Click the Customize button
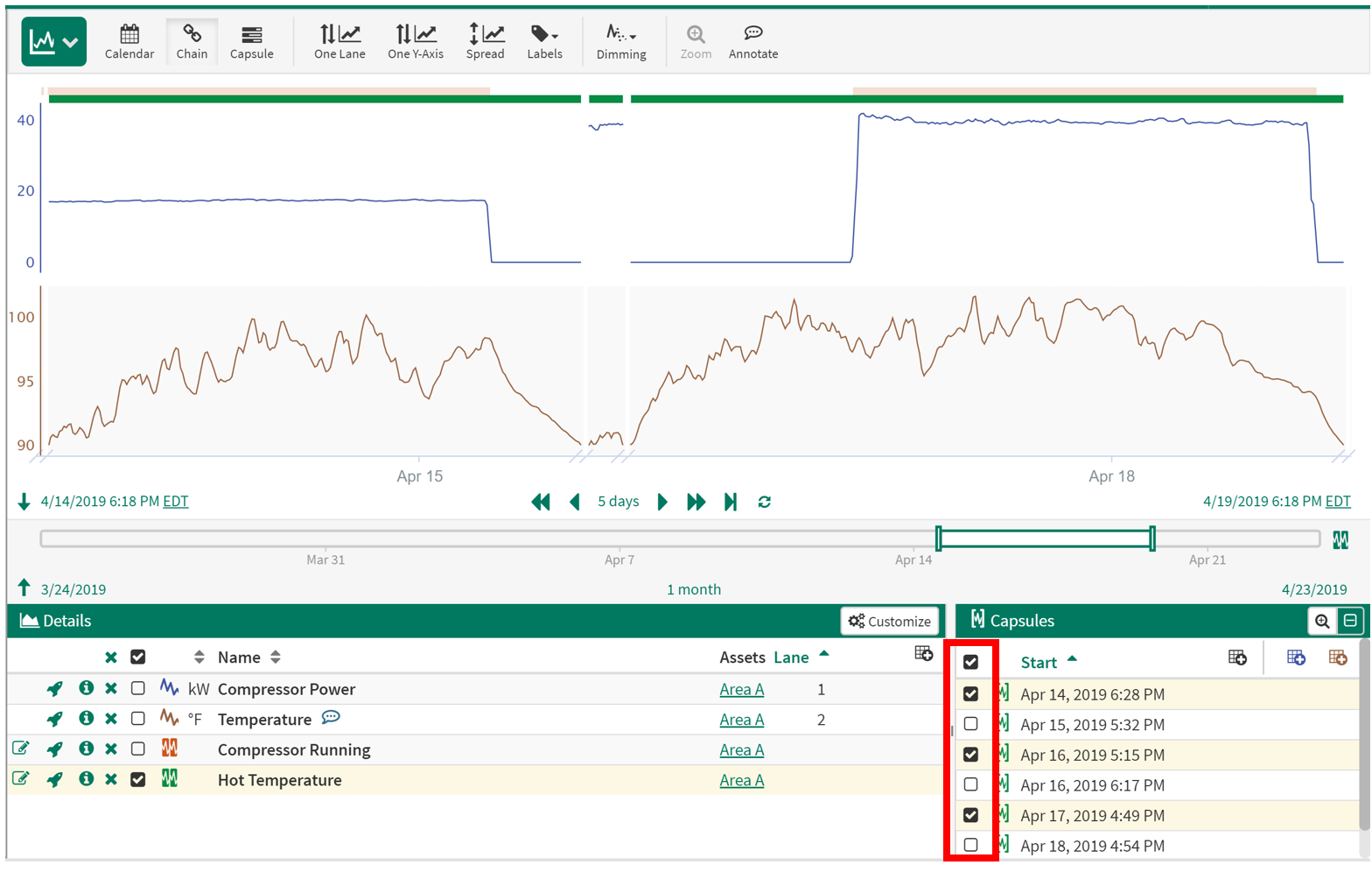Screen dimensions: 1372x872 click(x=890, y=621)
